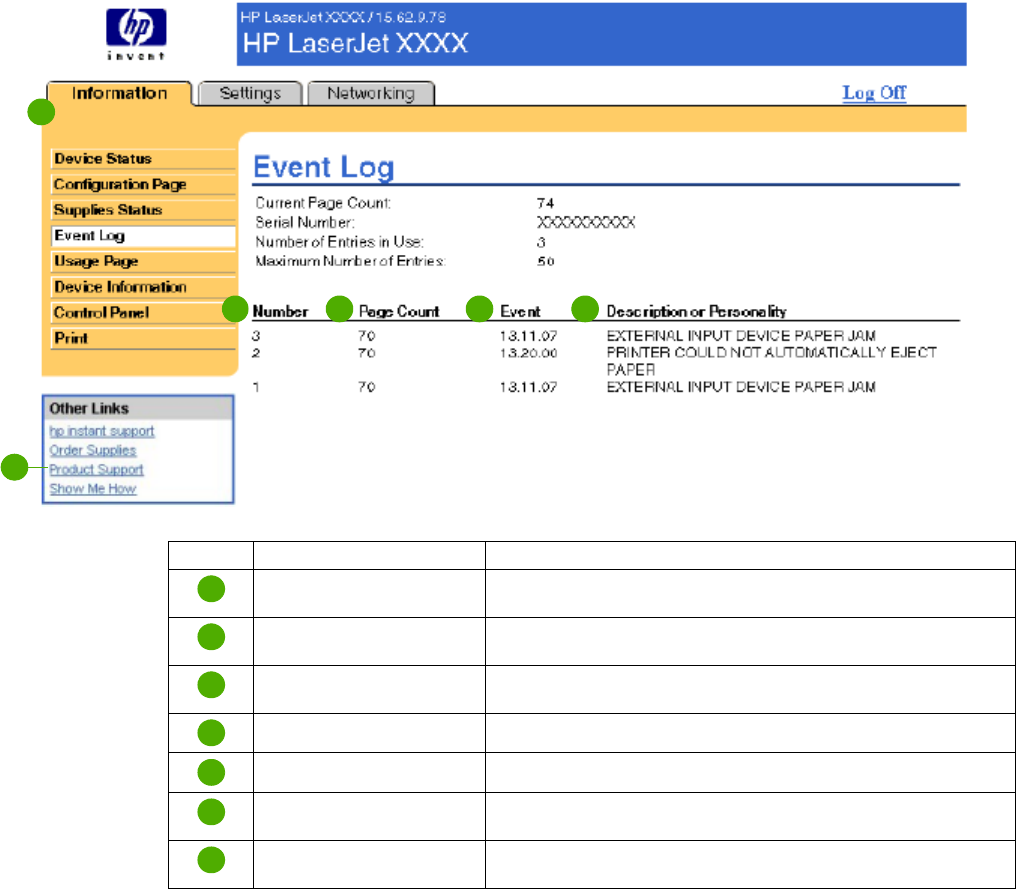Open hp instant support link

(x=102, y=431)
